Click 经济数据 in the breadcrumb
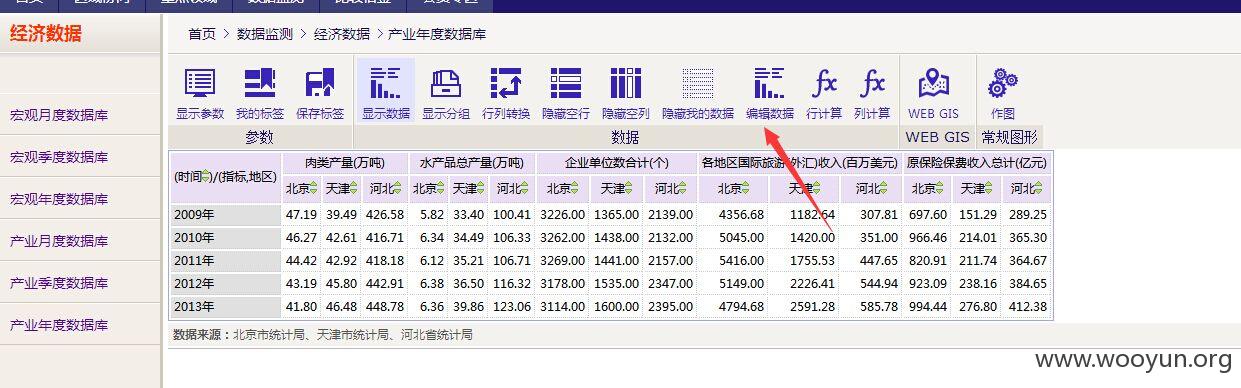The image size is (1241, 388). click(342, 34)
